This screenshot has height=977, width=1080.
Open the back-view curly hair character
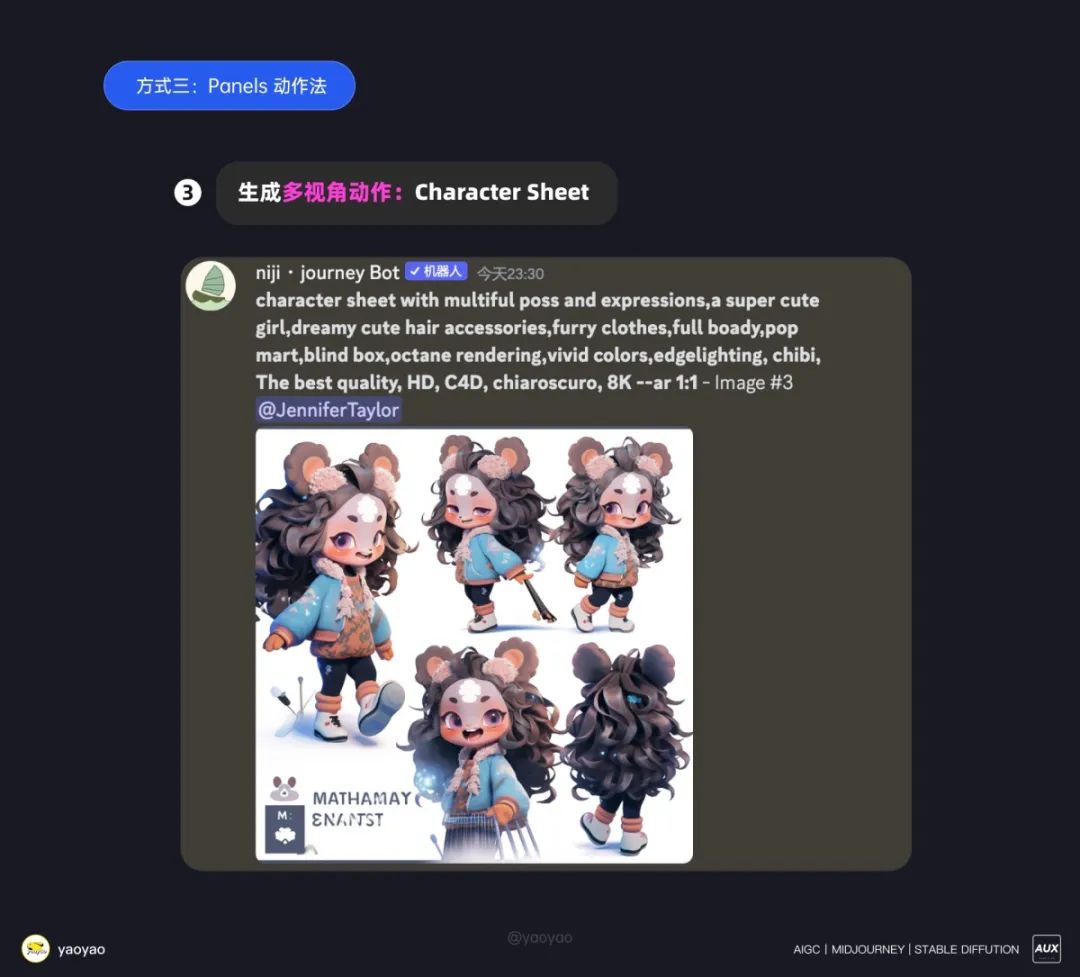(623, 748)
